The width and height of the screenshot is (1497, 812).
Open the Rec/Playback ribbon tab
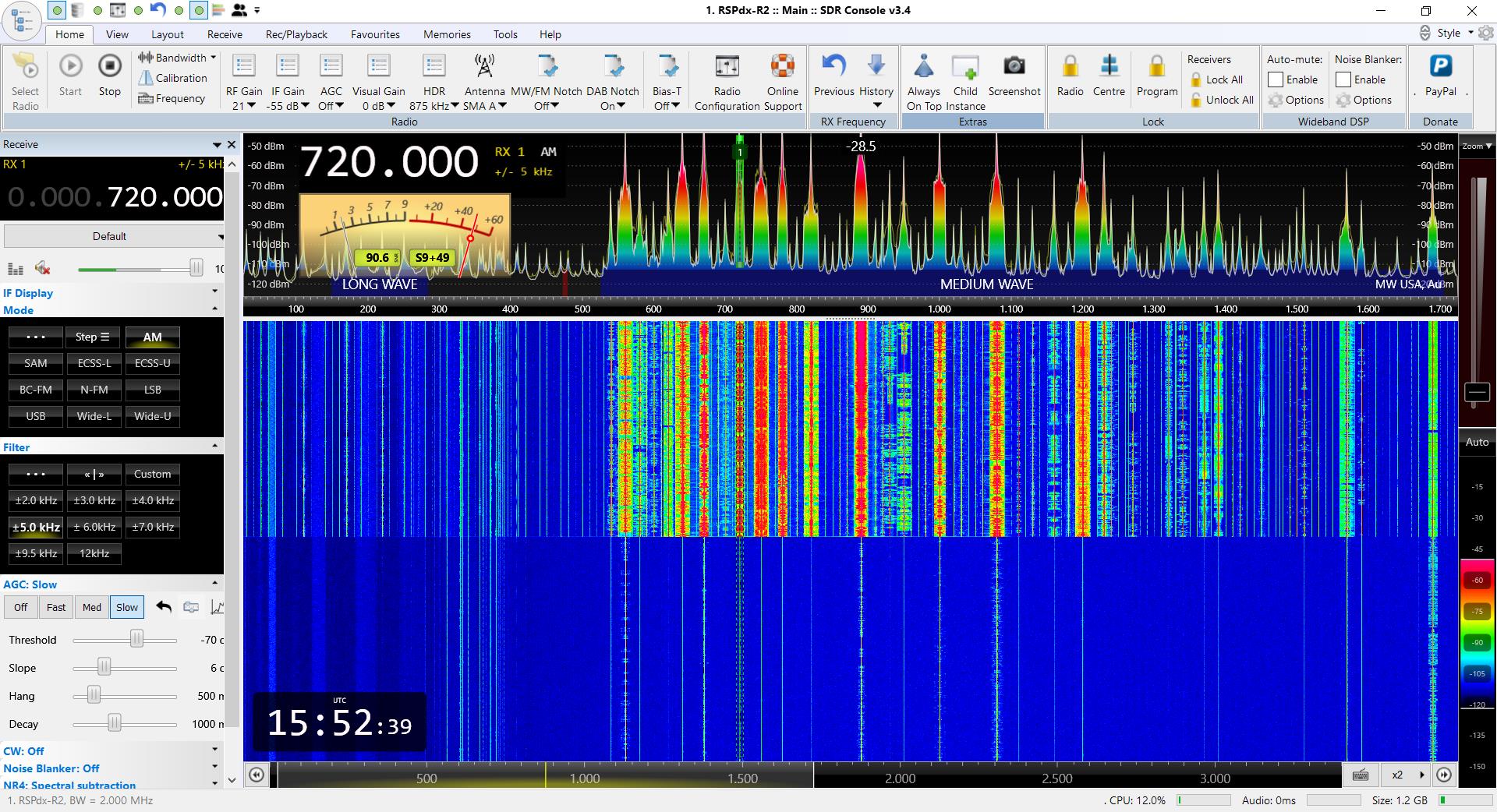[x=296, y=34]
